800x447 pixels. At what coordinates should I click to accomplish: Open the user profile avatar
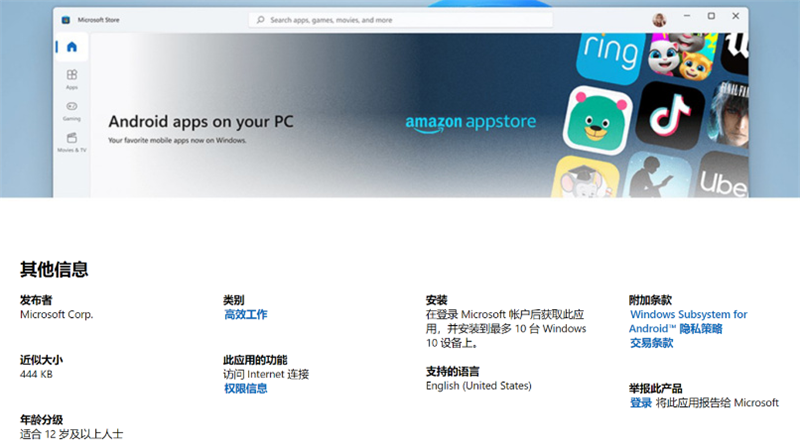pyautogui.click(x=659, y=20)
